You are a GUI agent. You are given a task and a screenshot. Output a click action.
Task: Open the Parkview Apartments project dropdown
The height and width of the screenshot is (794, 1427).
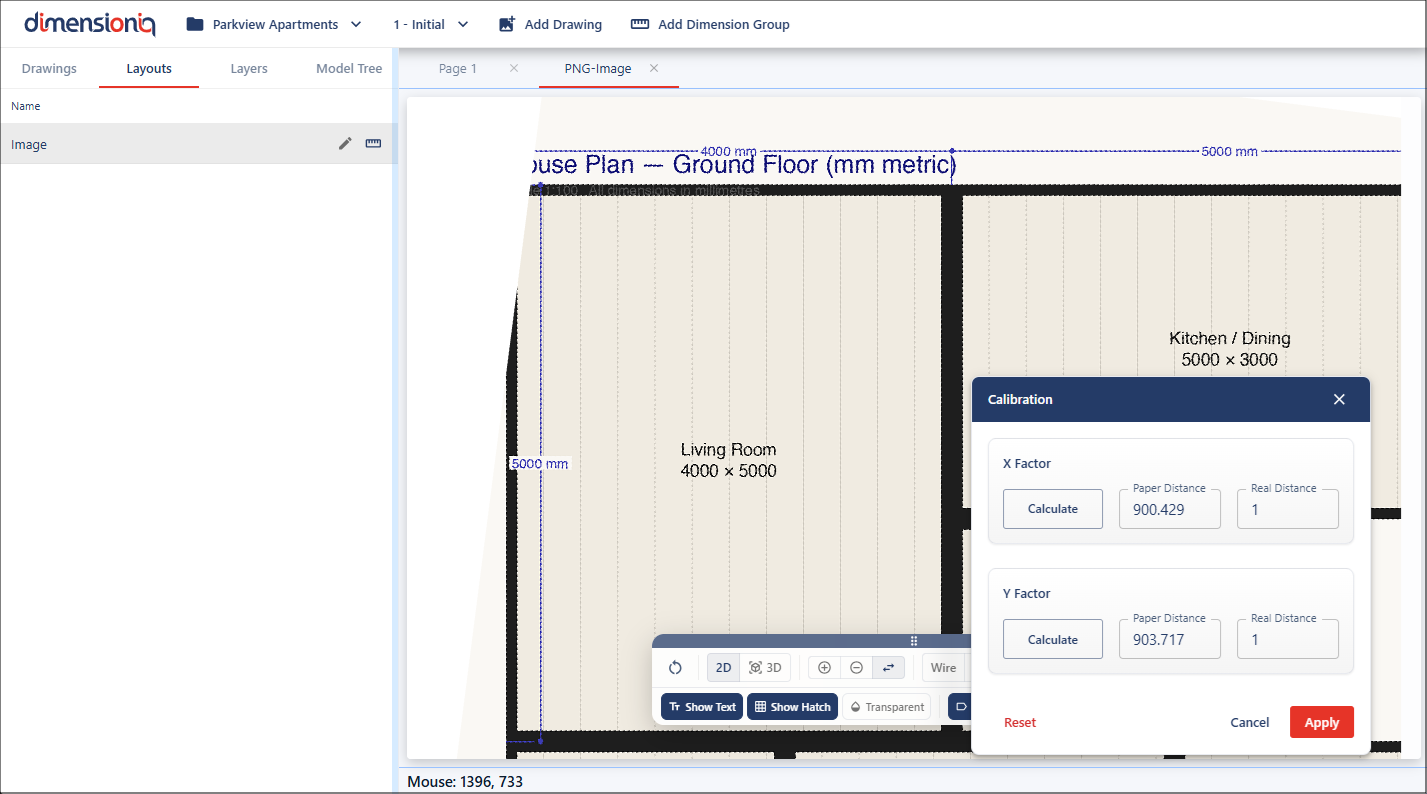click(274, 24)
